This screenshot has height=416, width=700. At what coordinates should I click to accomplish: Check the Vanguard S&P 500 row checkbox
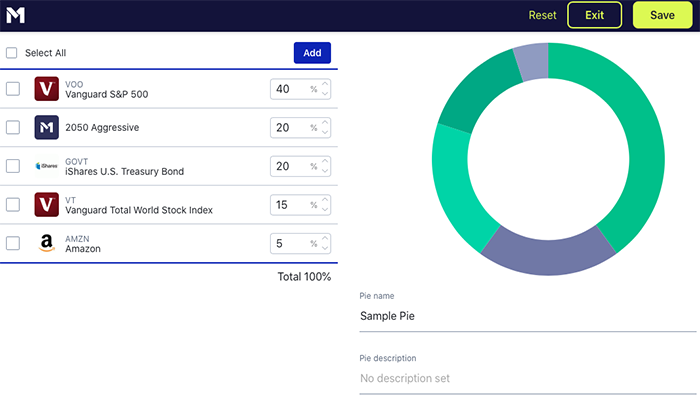click(13, 89)
